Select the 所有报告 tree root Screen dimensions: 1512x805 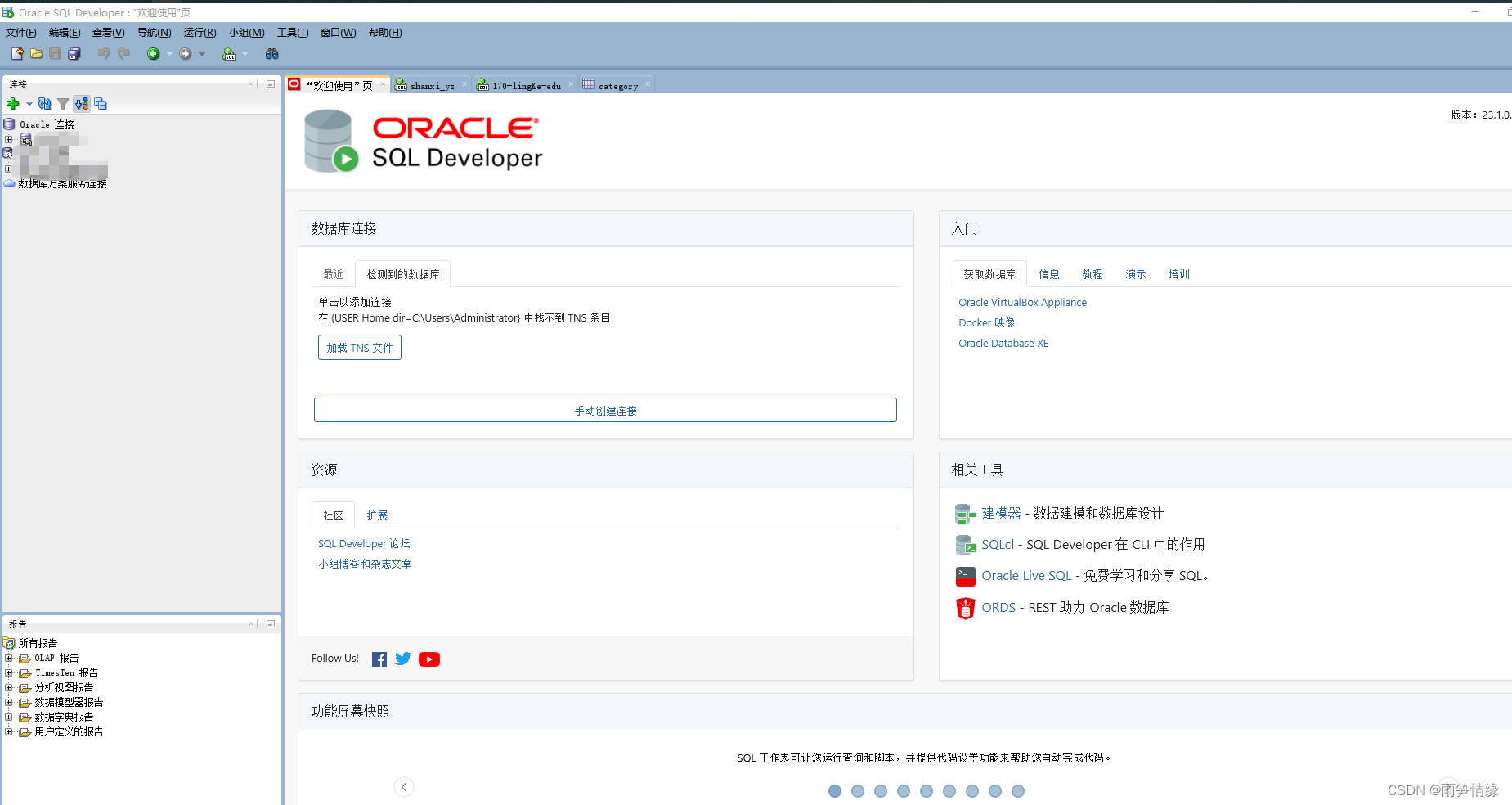(38, 643)
